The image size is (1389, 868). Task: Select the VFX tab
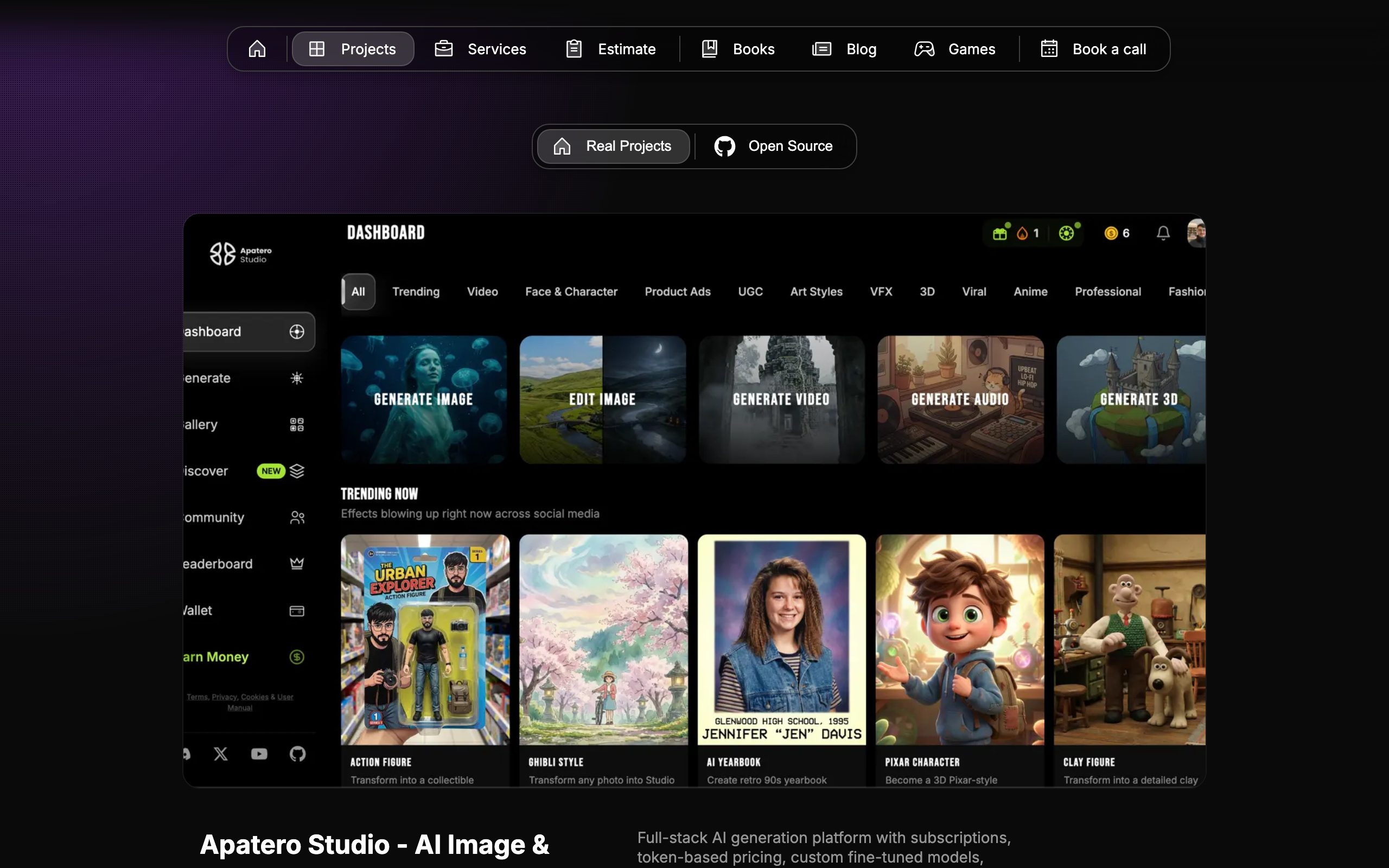click(882, 292)
